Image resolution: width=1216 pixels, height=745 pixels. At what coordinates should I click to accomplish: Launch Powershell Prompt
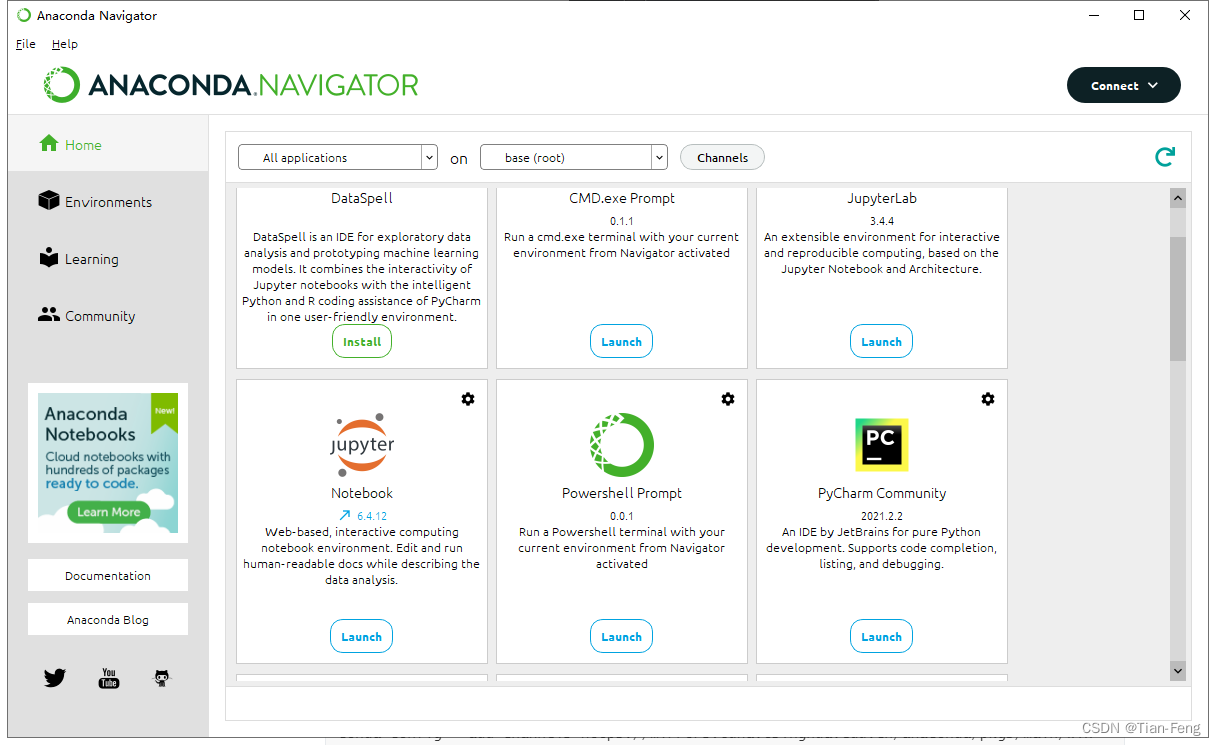tap(622, 636)
